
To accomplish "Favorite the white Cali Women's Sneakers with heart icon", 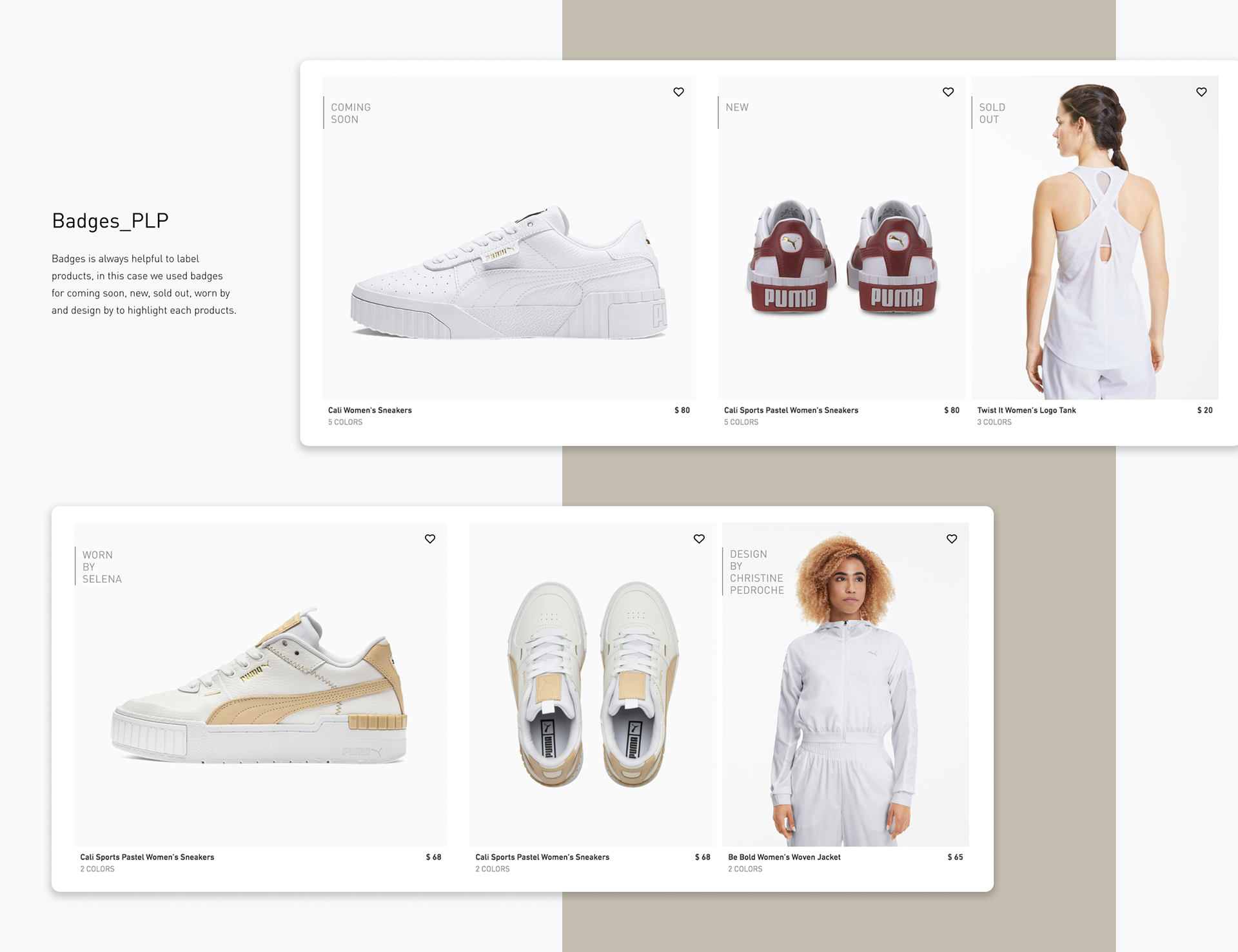I will click(678, 92).
